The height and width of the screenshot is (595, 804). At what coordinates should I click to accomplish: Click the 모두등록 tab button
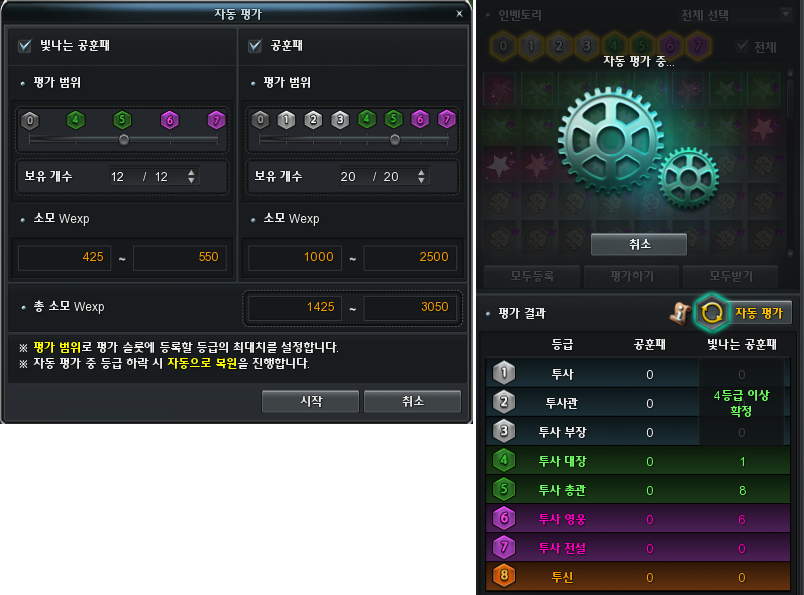tap(532, 276)
